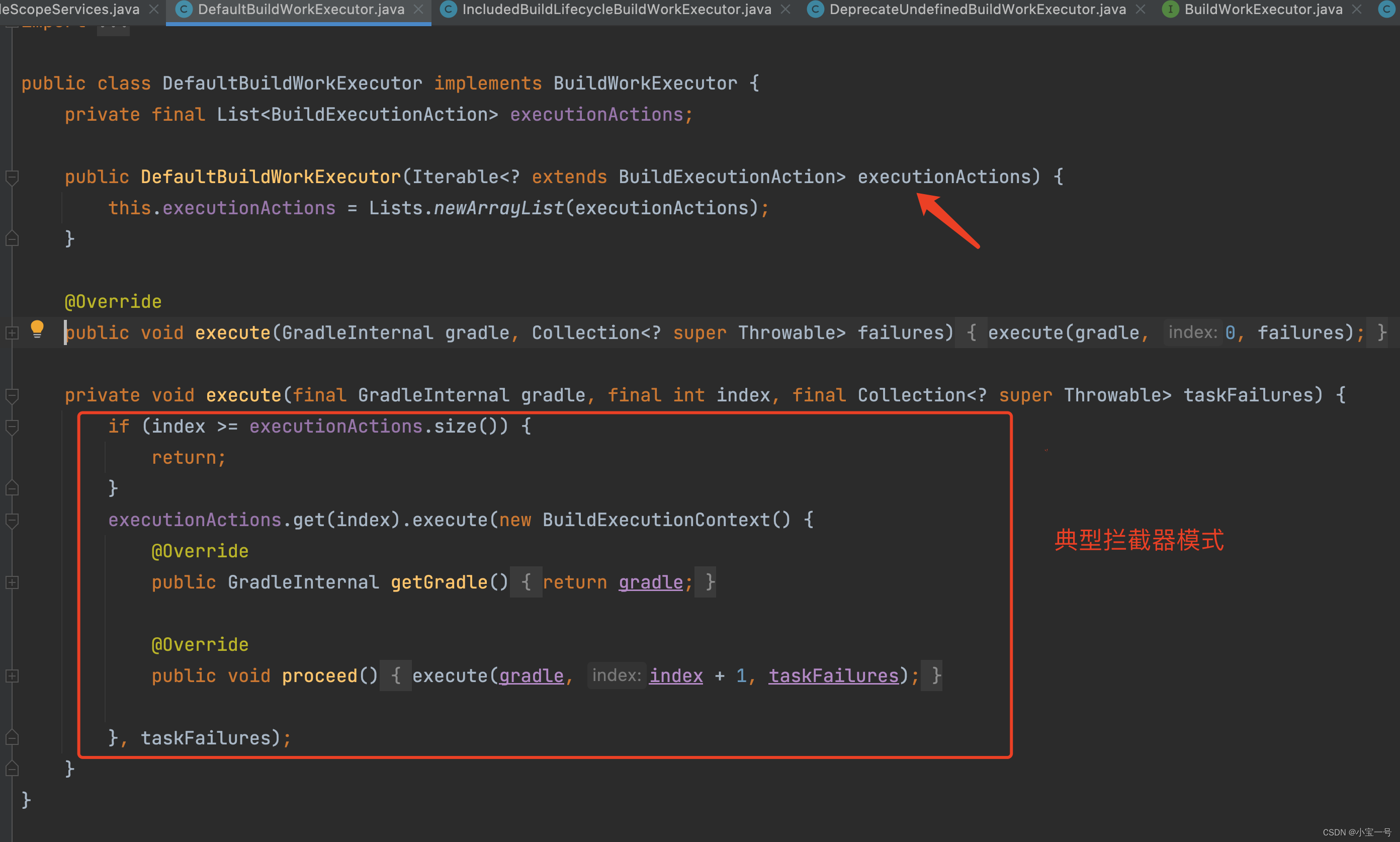Click the folded import ellipsis
The height and width of the screenshot is (842, 1400).
click(113, 26)
